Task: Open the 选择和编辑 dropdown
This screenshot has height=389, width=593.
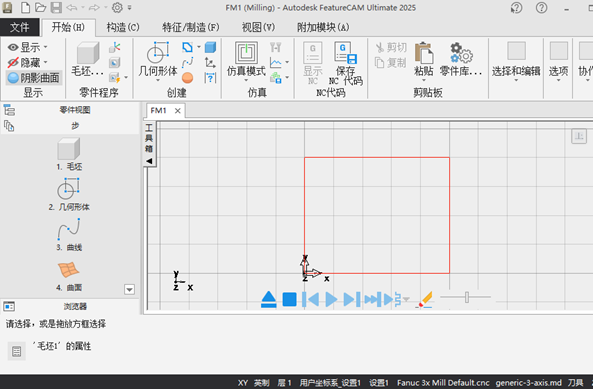Action: [x=516, y=61]
